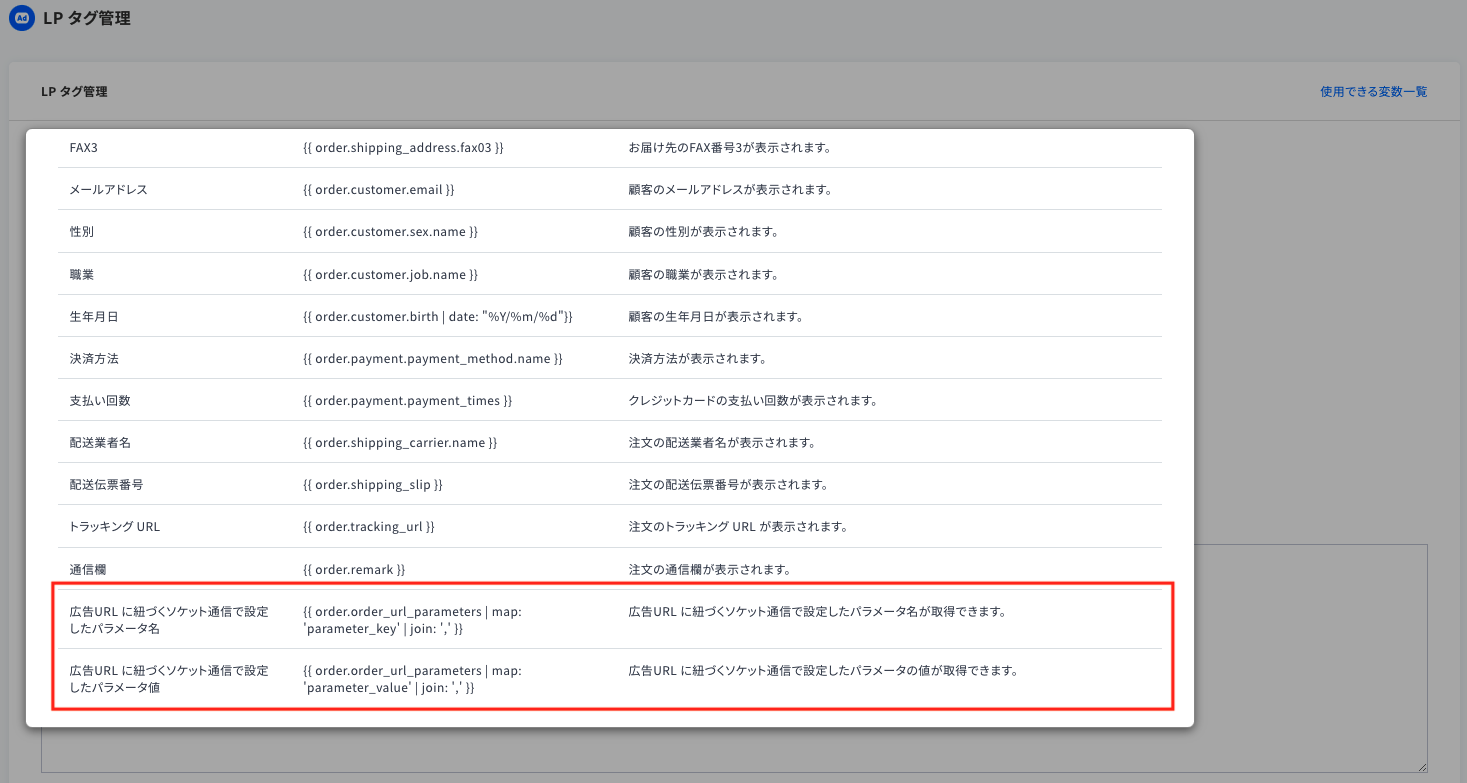Viewport: 1467px width, 783px height.
Task: Click description パラメータ名が取得できます
Action: click(x=817, y=612)
